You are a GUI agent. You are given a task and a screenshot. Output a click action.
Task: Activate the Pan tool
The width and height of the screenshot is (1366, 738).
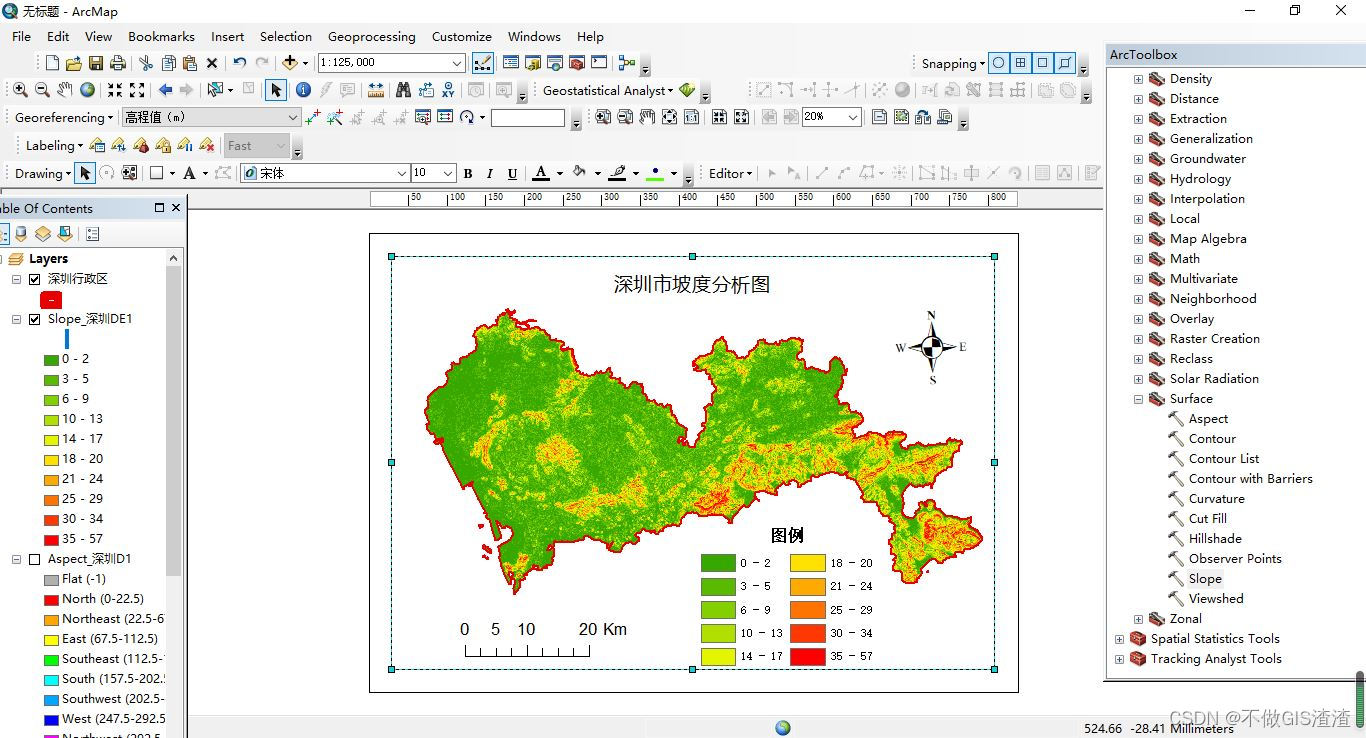(63, 89)
